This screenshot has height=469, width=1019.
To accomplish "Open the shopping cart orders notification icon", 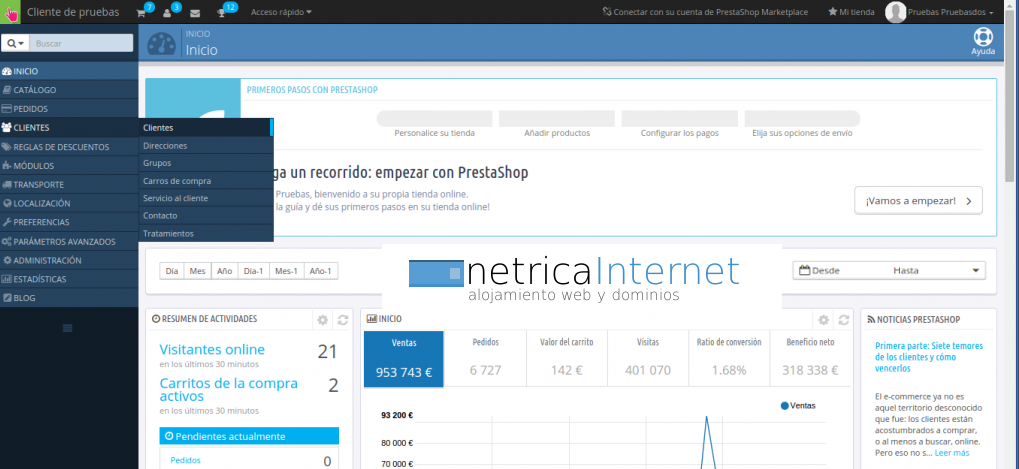I will [x=141, y=13].
